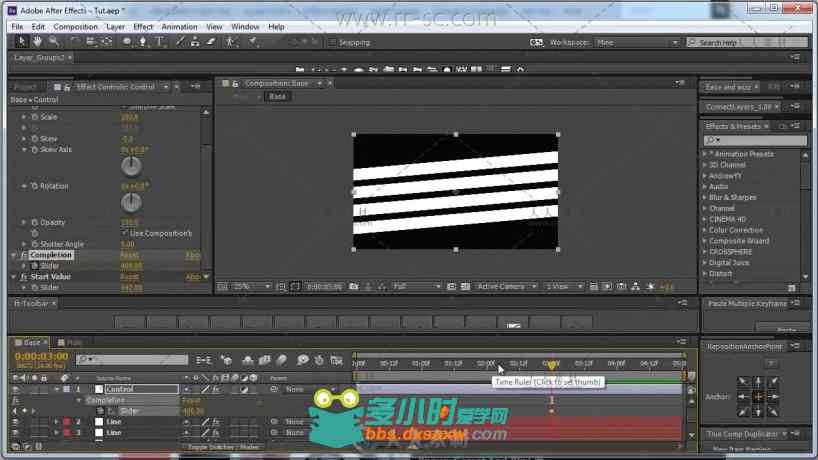Open comp mini-flowchart icon in timeline
Image resolution: width=818 pixels, height=460 pixels.
203,360
